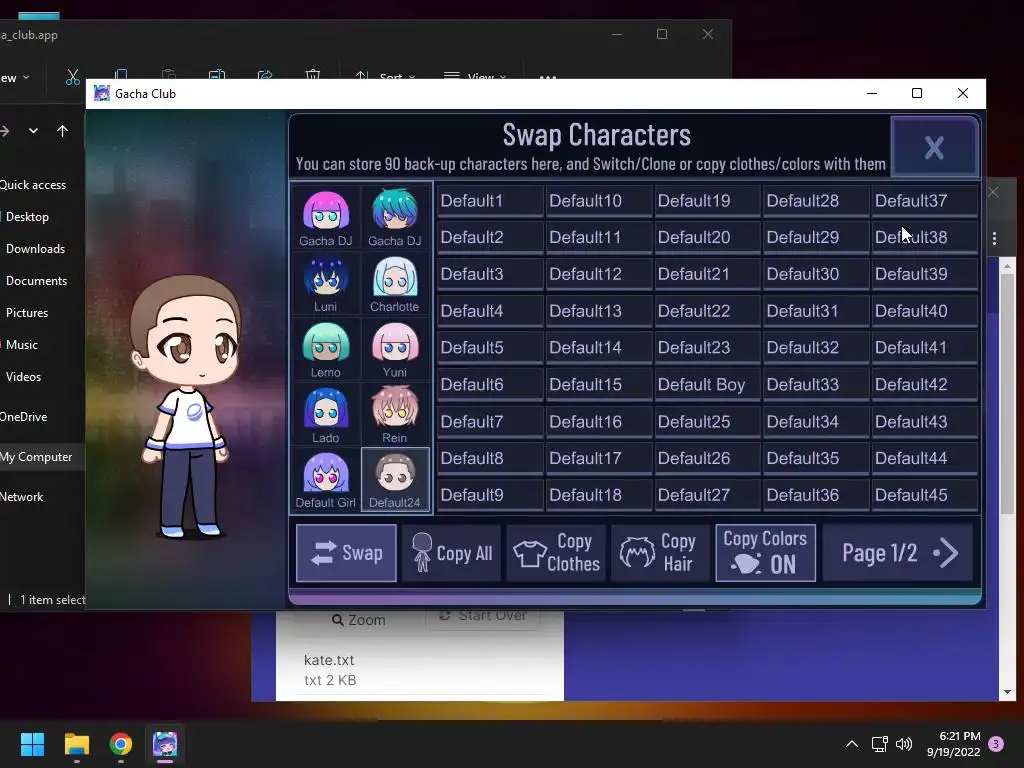Image resolution: width=1024 pixels, height=768 pixels.
Task: Pick the Default13 slot
Action: [x=598, y=311]
